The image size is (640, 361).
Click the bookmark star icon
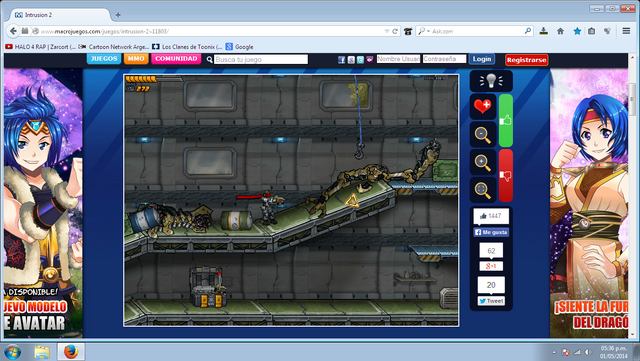tap(577, 31)
